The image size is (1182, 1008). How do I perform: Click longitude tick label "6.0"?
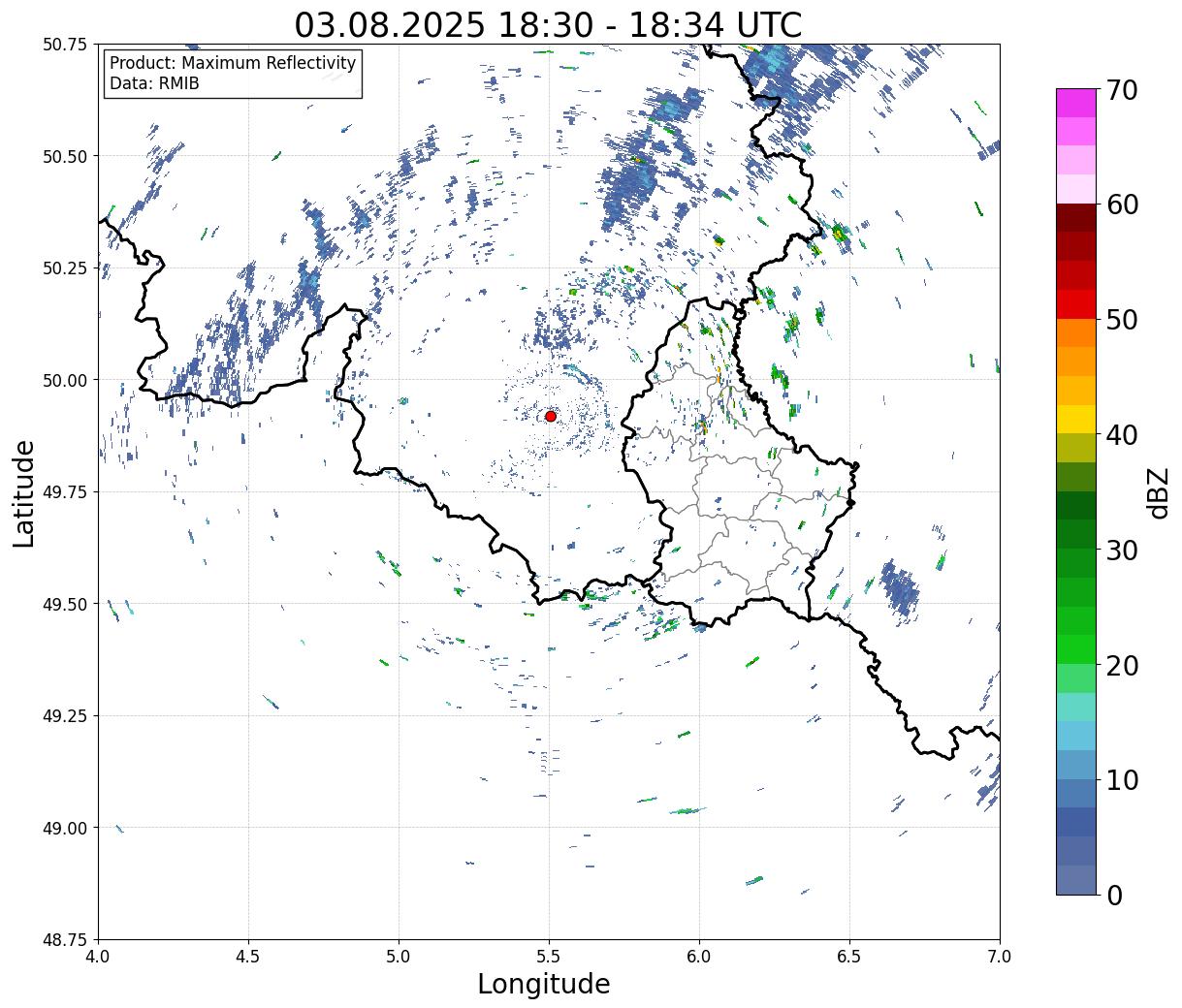click(x=699, y=957)
